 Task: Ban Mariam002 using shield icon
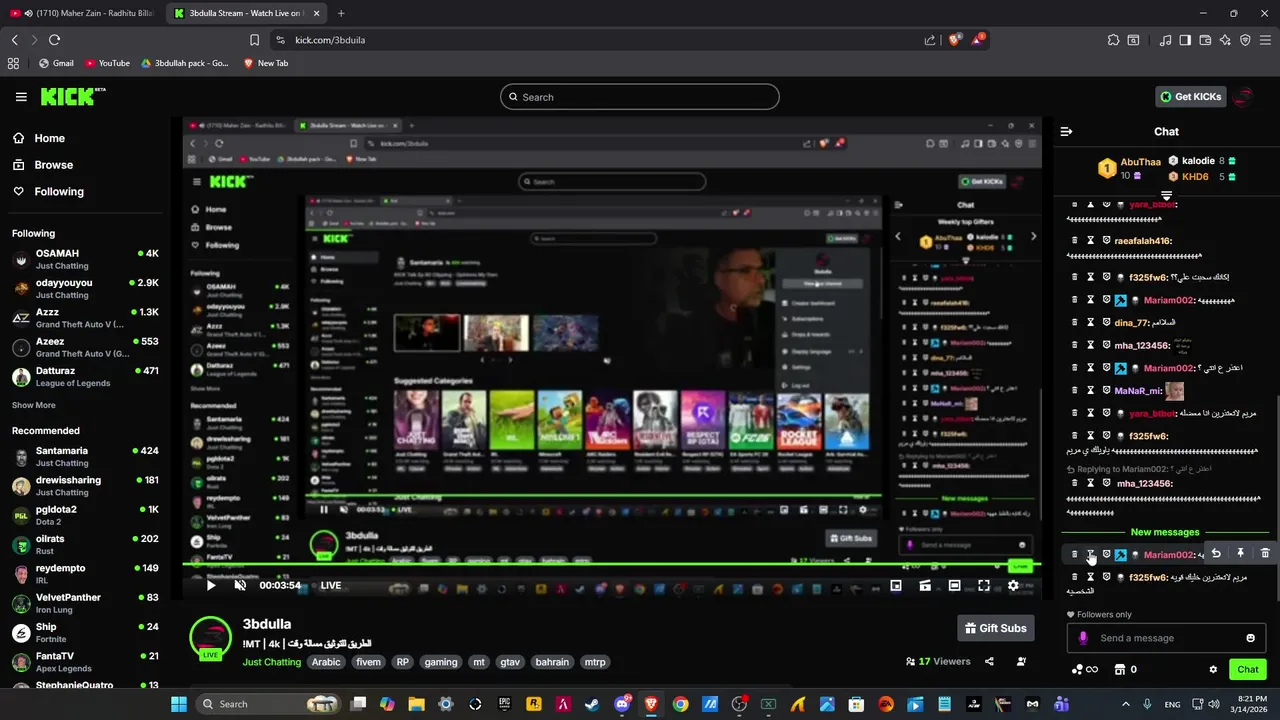click(1106, 555)
